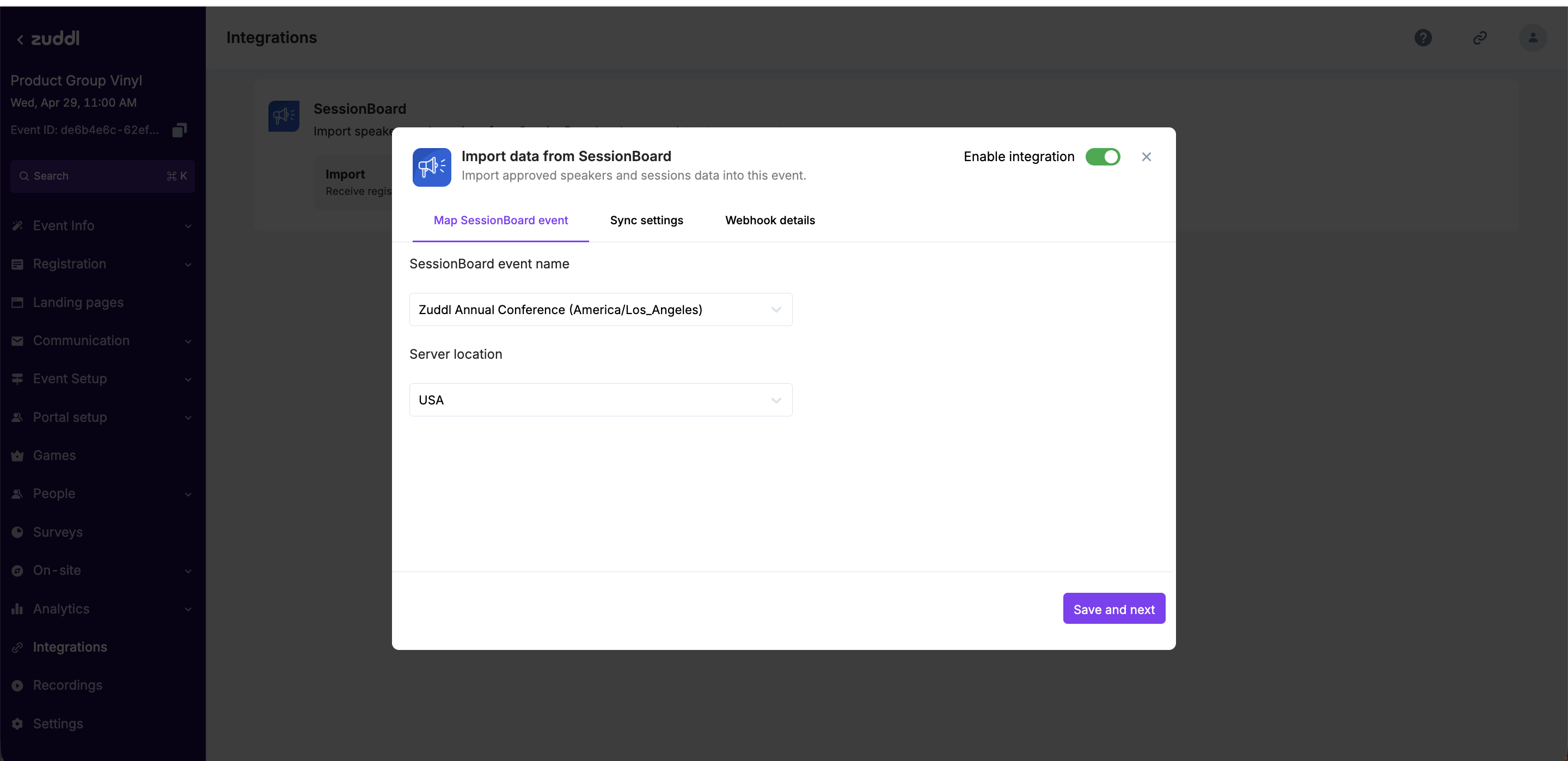Expand the Analytics chevron

[x=188, y=610]
